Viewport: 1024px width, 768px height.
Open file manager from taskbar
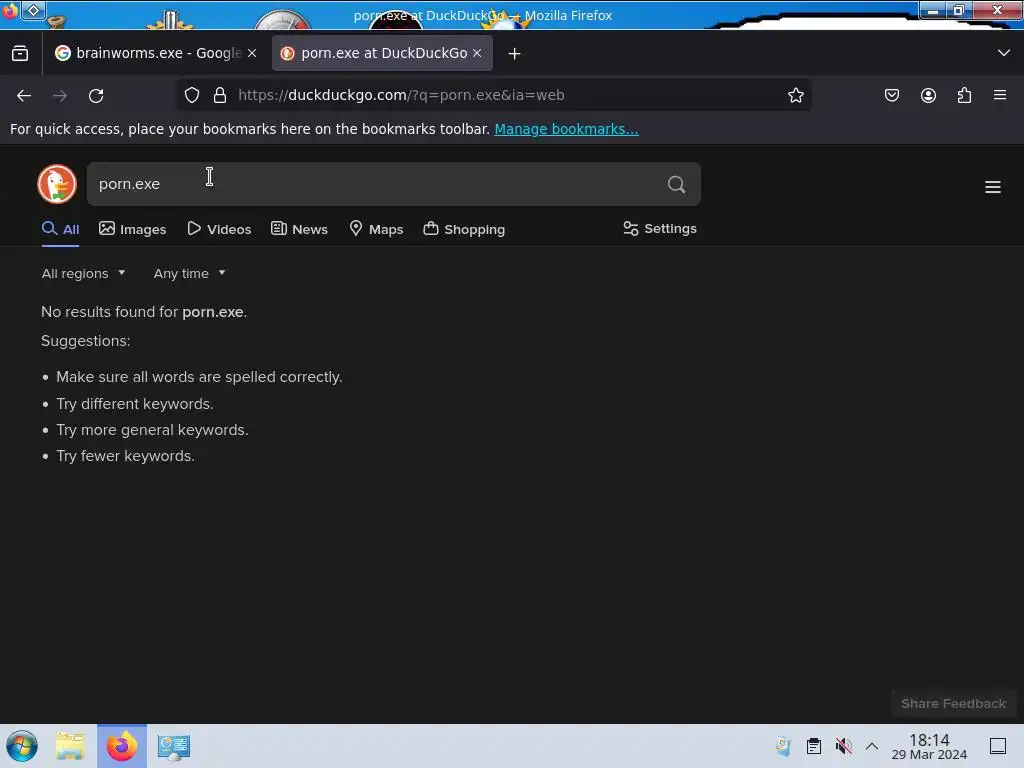click(70, 746)
